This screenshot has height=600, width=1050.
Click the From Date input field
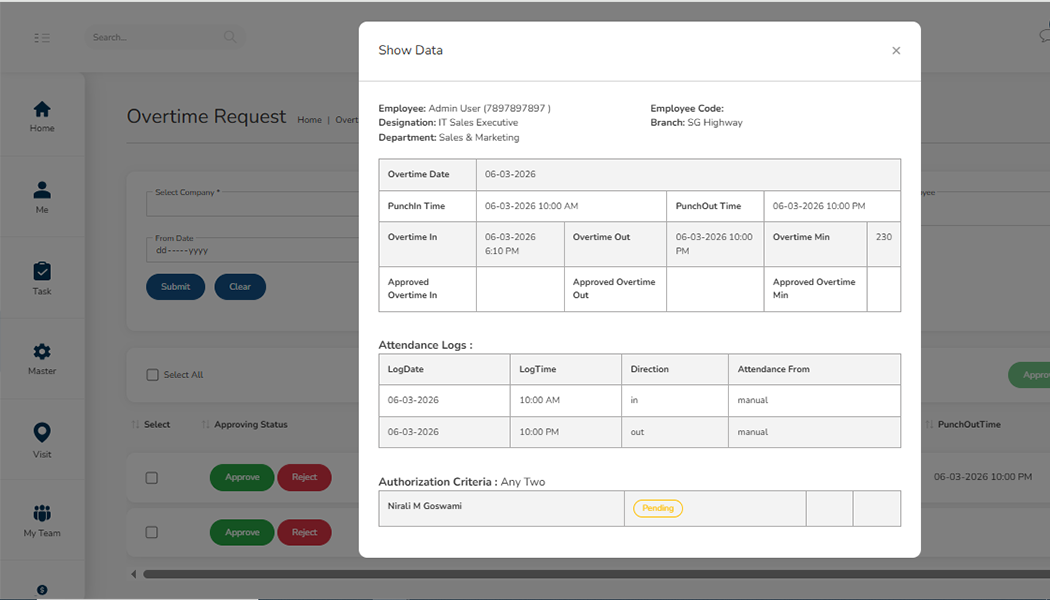click(252, 250)
